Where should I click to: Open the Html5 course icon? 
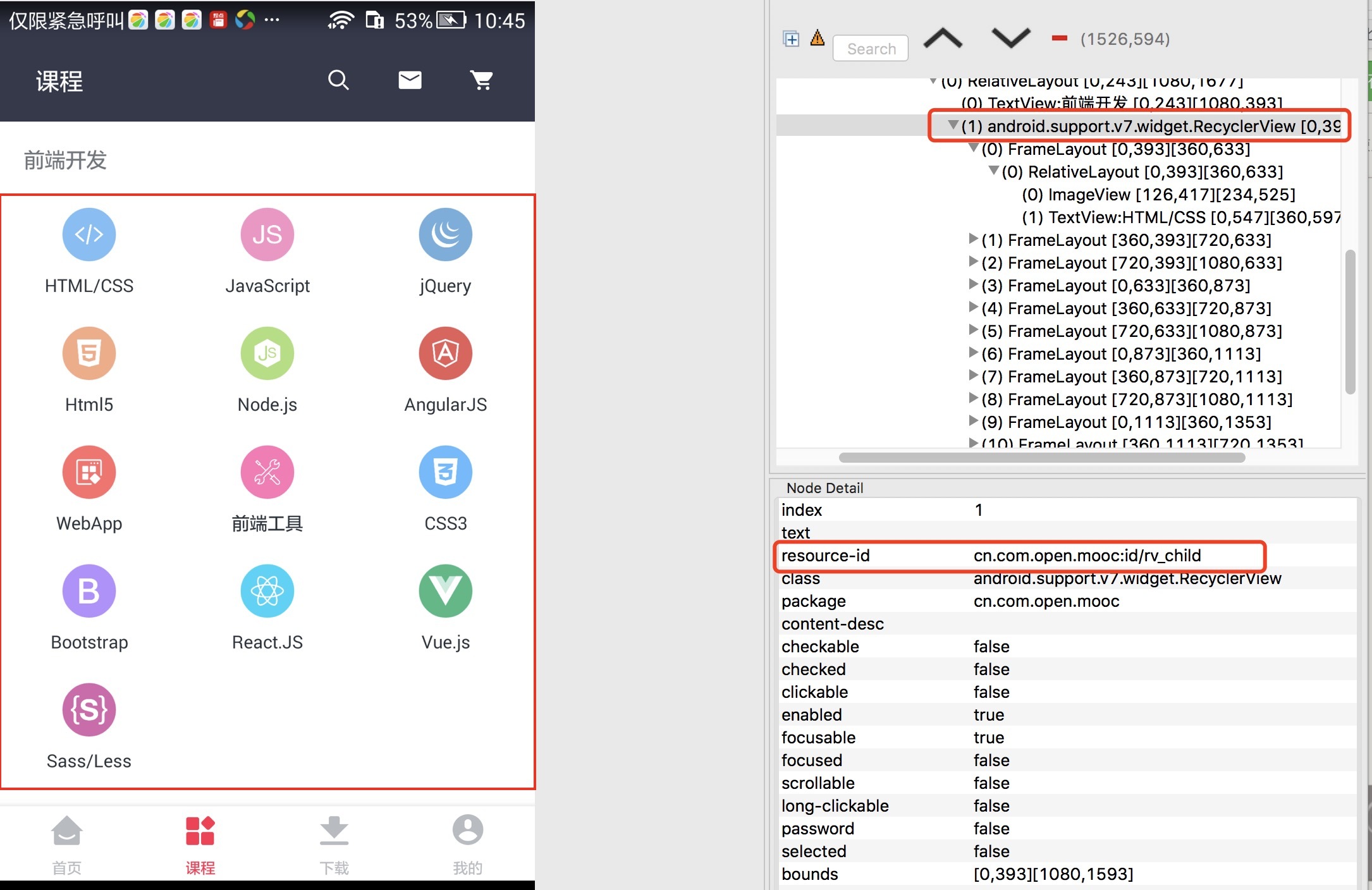tap(89, 353)
